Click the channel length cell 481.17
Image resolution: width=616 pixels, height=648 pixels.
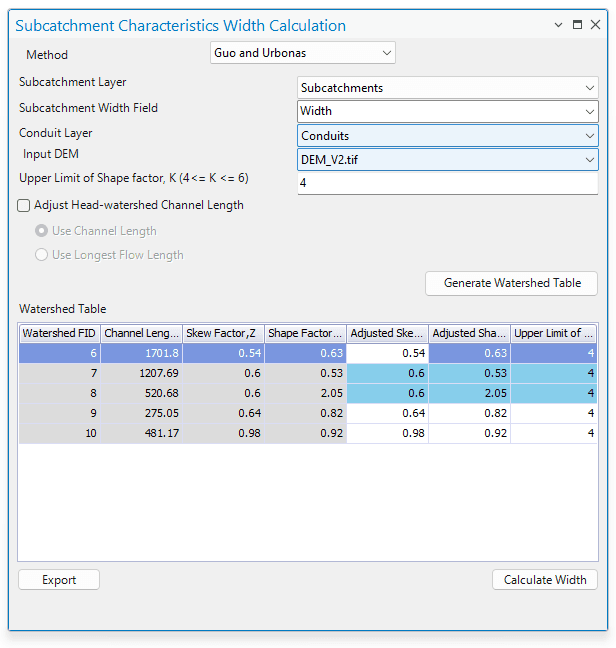tap(141, 433)
